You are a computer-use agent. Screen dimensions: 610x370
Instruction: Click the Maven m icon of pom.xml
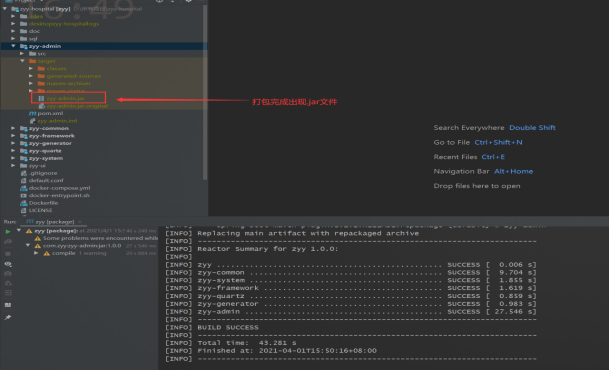pos(32,113)
